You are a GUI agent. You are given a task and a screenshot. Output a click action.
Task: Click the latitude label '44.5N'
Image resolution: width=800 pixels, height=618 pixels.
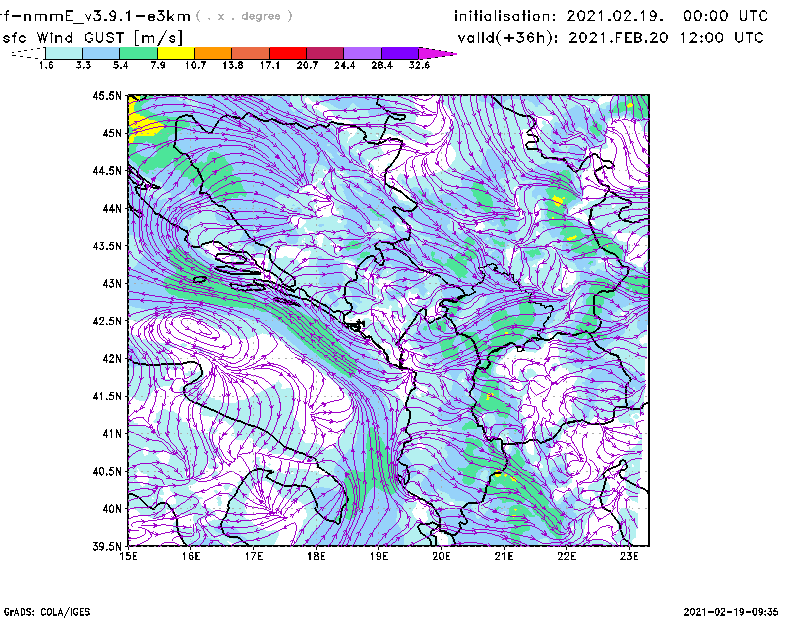coord(107,170)
